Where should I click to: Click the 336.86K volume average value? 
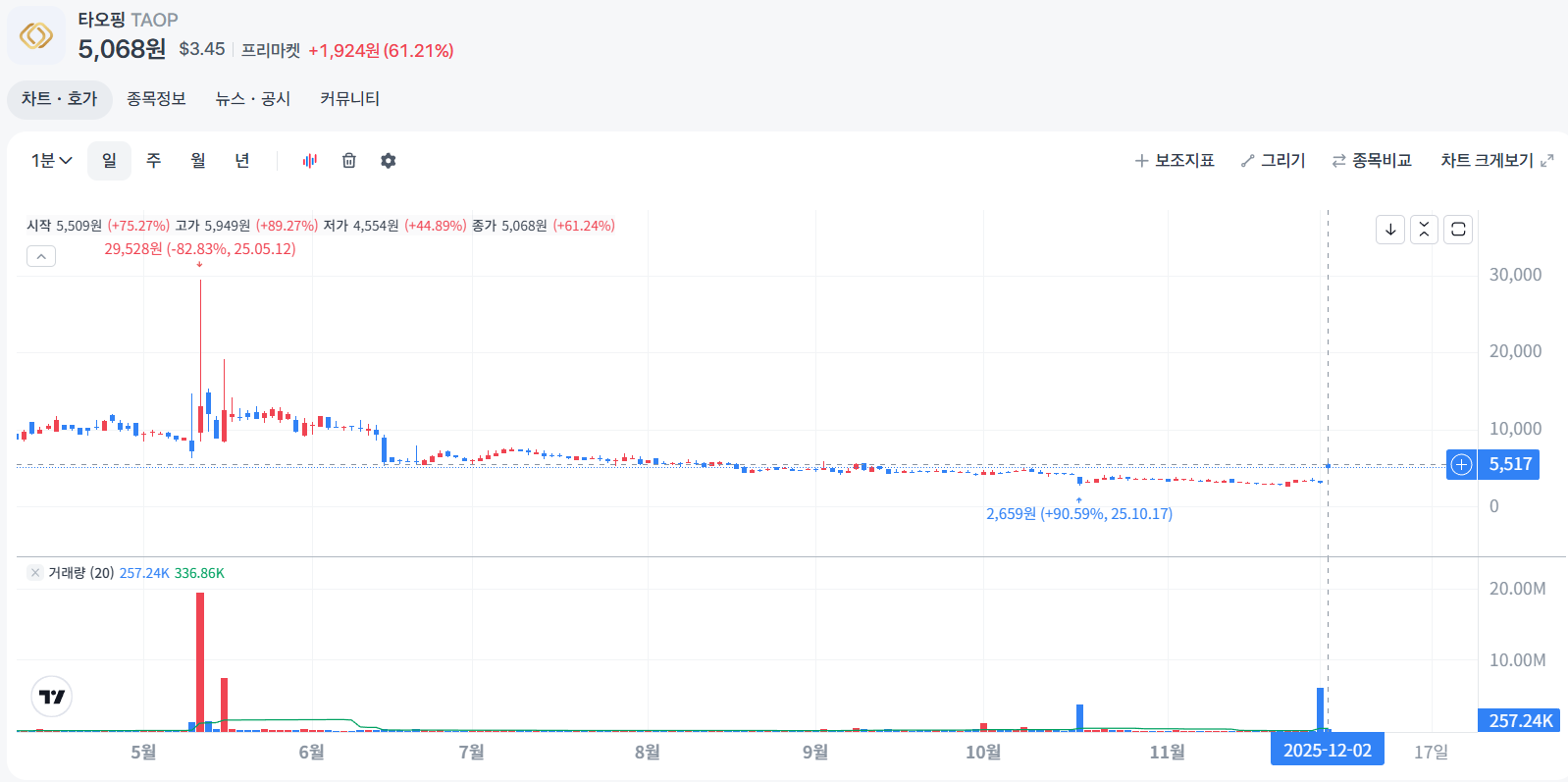(199, 573)
